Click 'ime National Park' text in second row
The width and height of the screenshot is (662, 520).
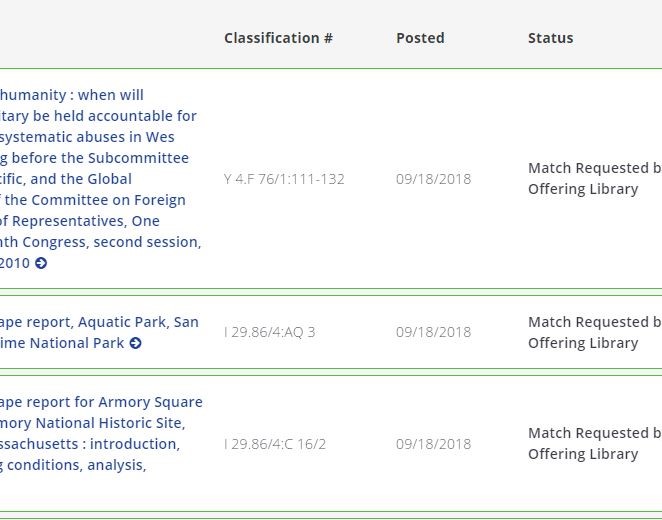pyautogui.click(x=62, y=343)
